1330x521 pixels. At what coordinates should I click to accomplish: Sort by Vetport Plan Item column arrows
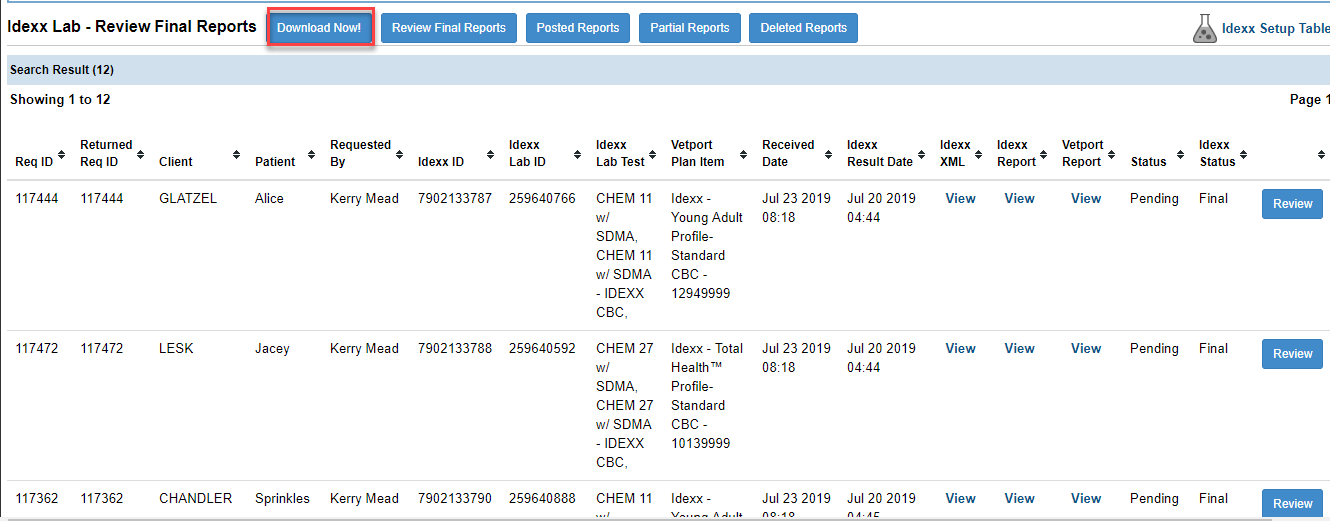[745, 155]
